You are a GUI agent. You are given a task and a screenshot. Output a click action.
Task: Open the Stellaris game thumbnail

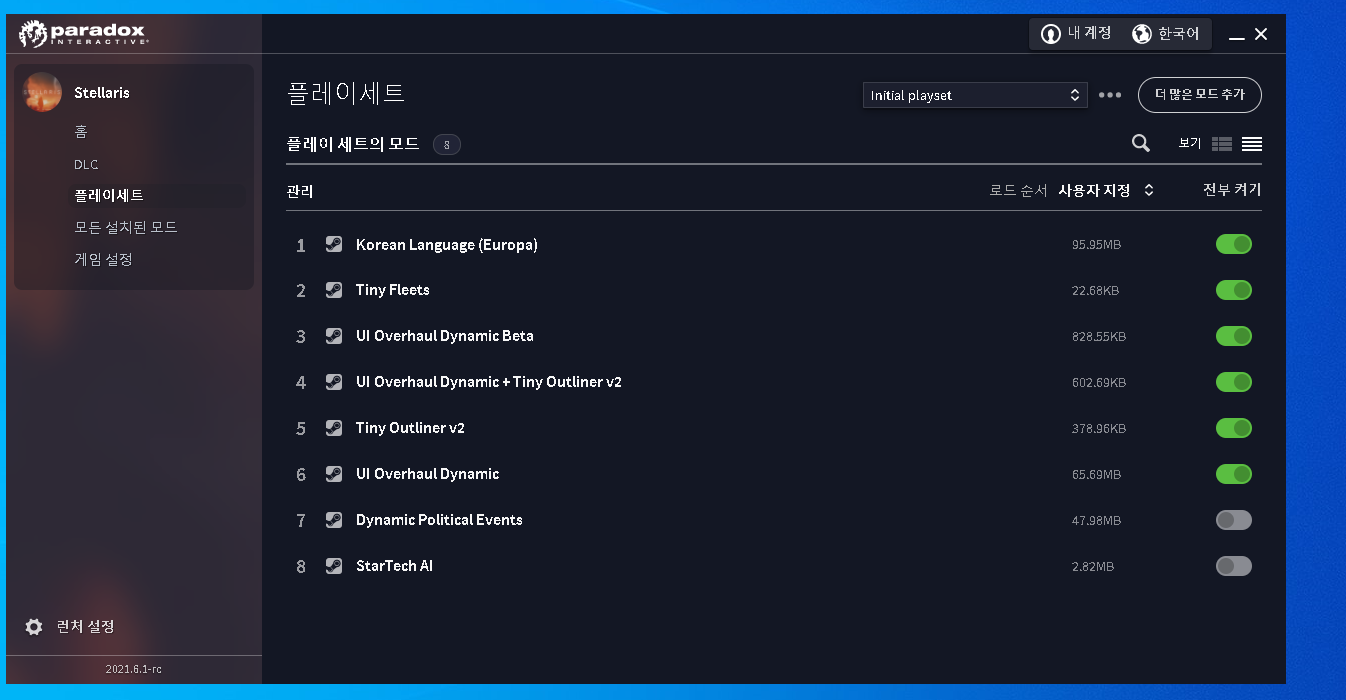[42, 92]
